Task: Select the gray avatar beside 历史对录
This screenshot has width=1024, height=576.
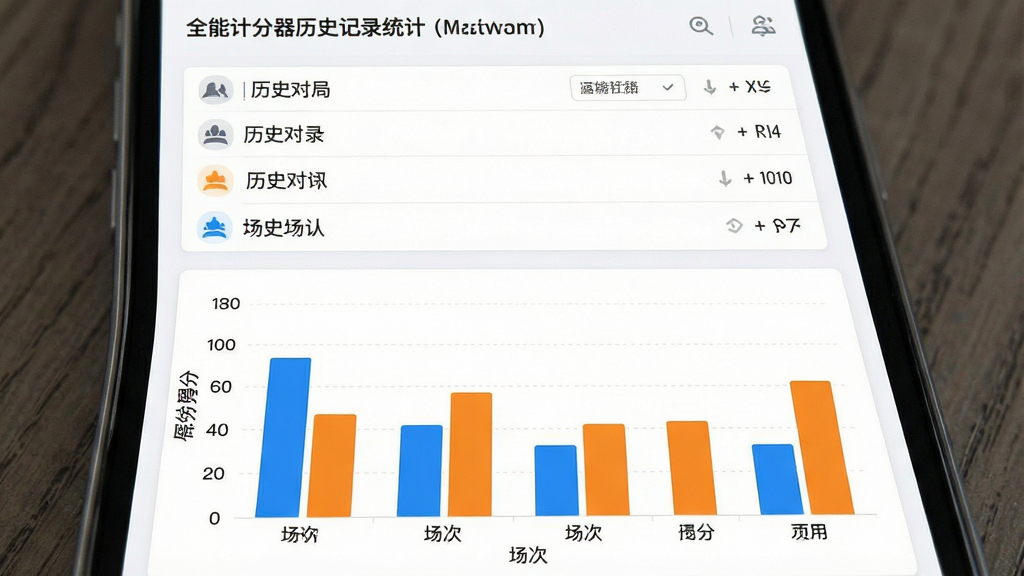Action: click(x=216, y=135)
